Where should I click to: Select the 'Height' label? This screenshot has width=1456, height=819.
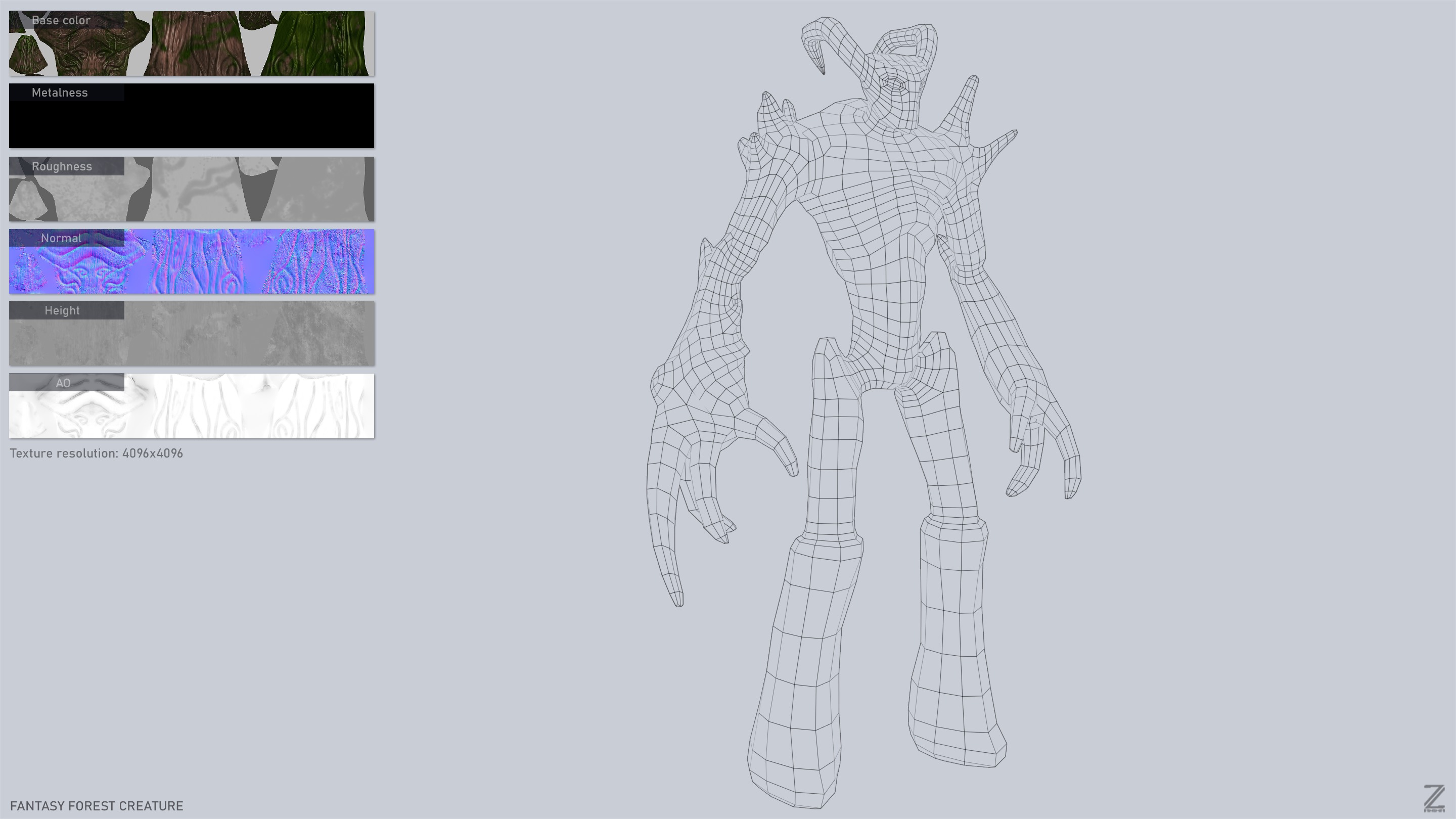[x=62, y=310]
